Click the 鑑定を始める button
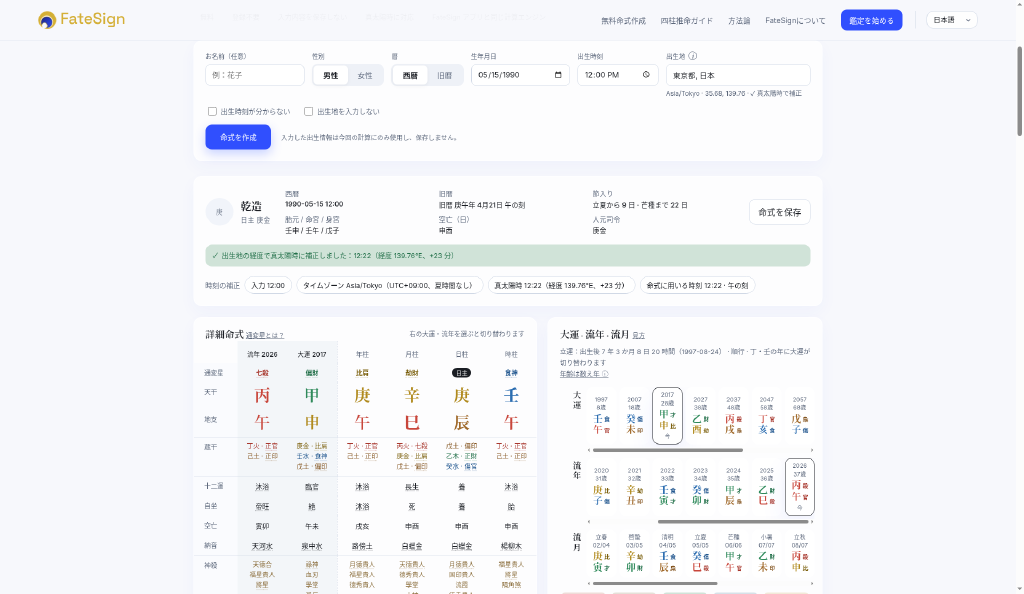 click(871, 20)
